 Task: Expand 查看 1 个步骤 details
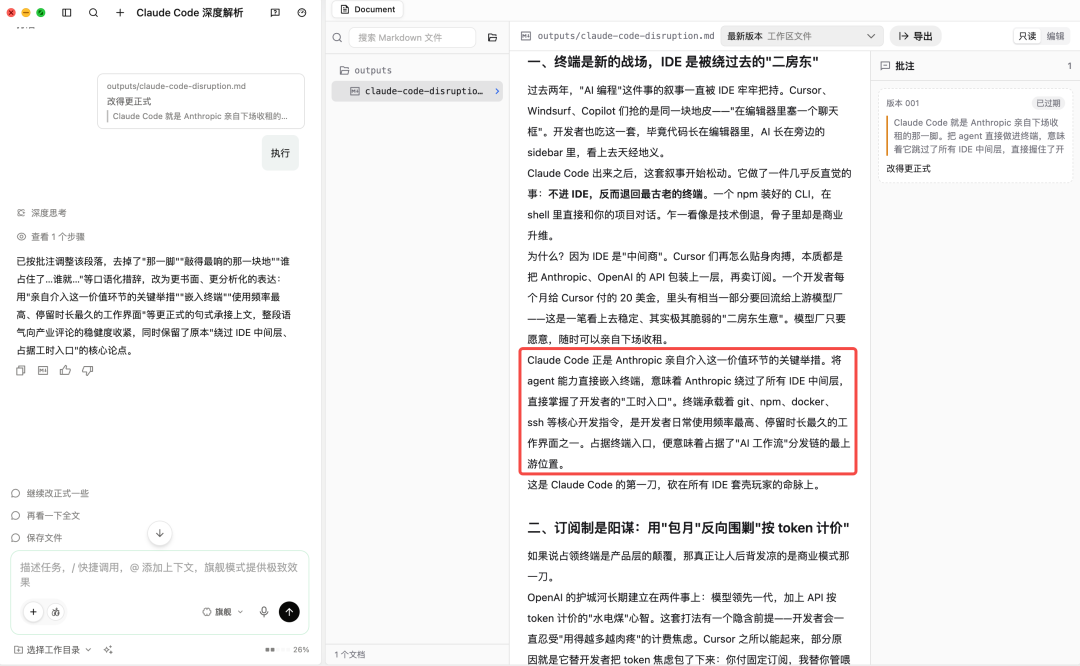(51, 236)
